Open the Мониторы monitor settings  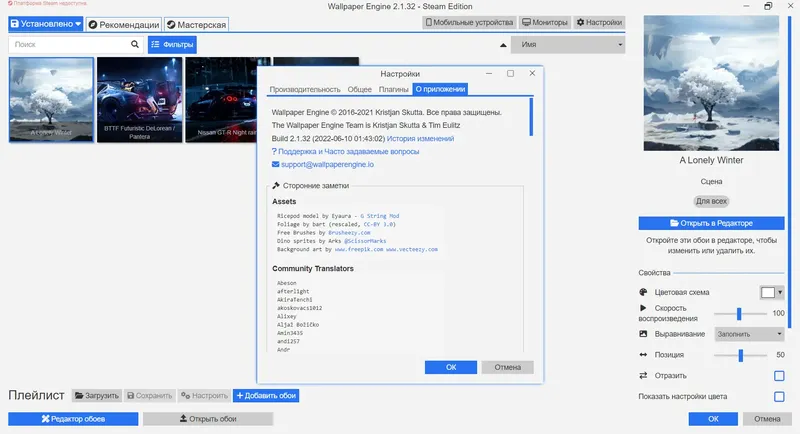click(x=544, y=22)
